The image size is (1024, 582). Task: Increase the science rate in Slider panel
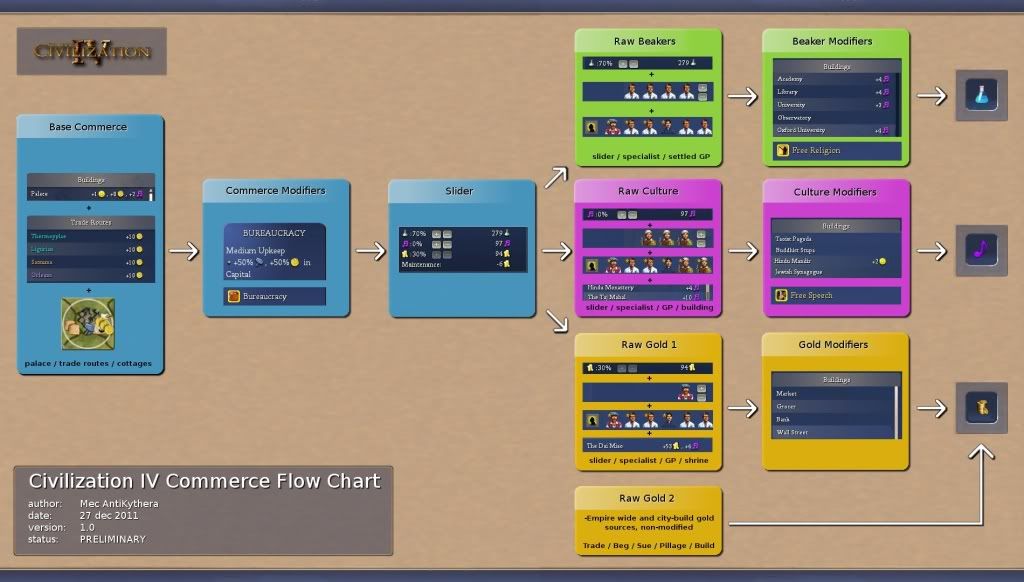tap(436, 234)
